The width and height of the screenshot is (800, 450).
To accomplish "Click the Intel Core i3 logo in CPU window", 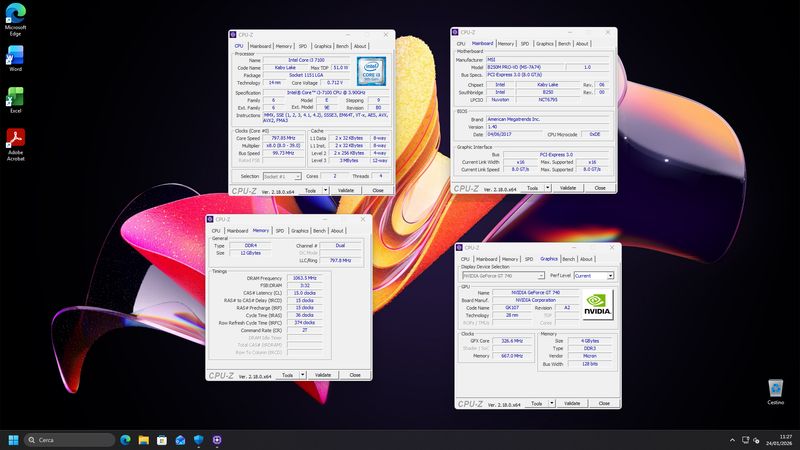I will click(x=371, y=71).
